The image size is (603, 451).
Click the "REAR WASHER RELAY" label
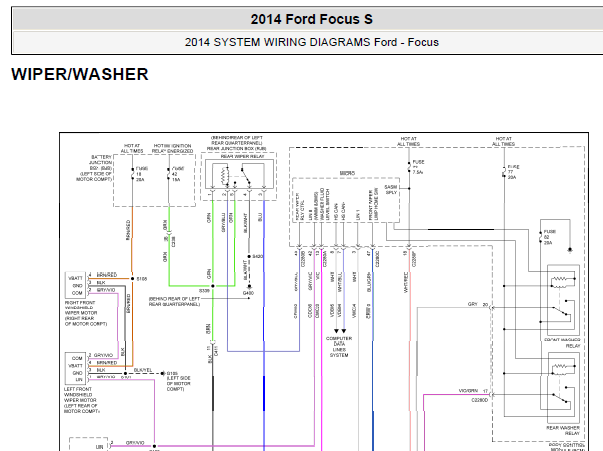click(563, 430)
